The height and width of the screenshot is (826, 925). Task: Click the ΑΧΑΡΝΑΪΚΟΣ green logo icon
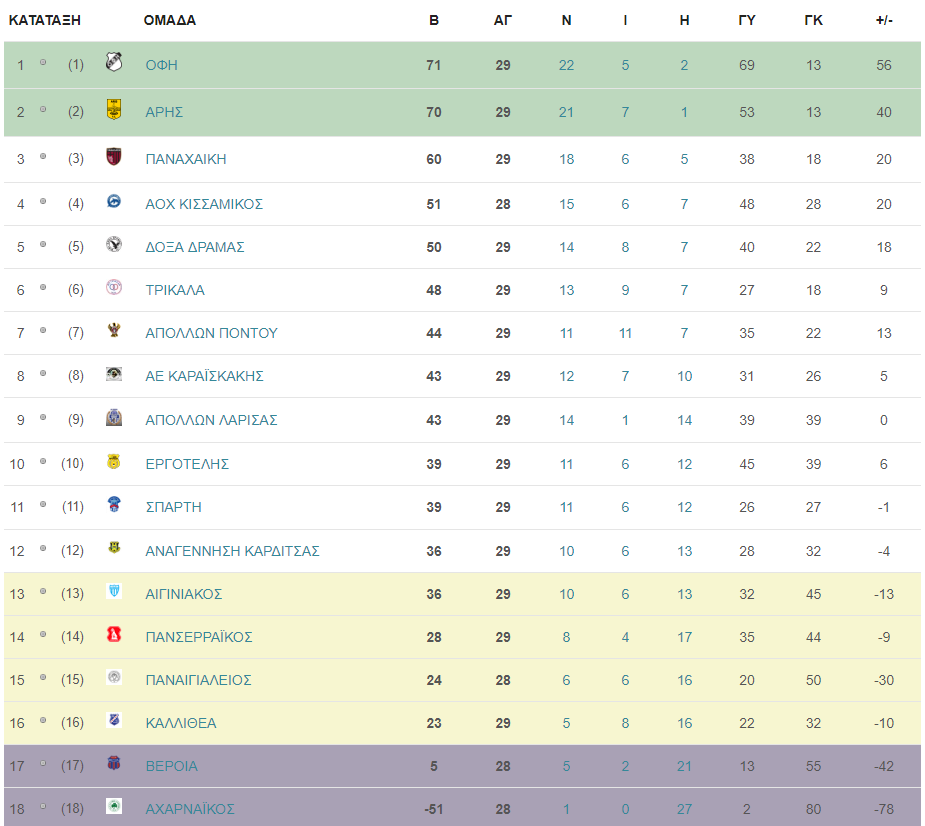coord(114,806)
